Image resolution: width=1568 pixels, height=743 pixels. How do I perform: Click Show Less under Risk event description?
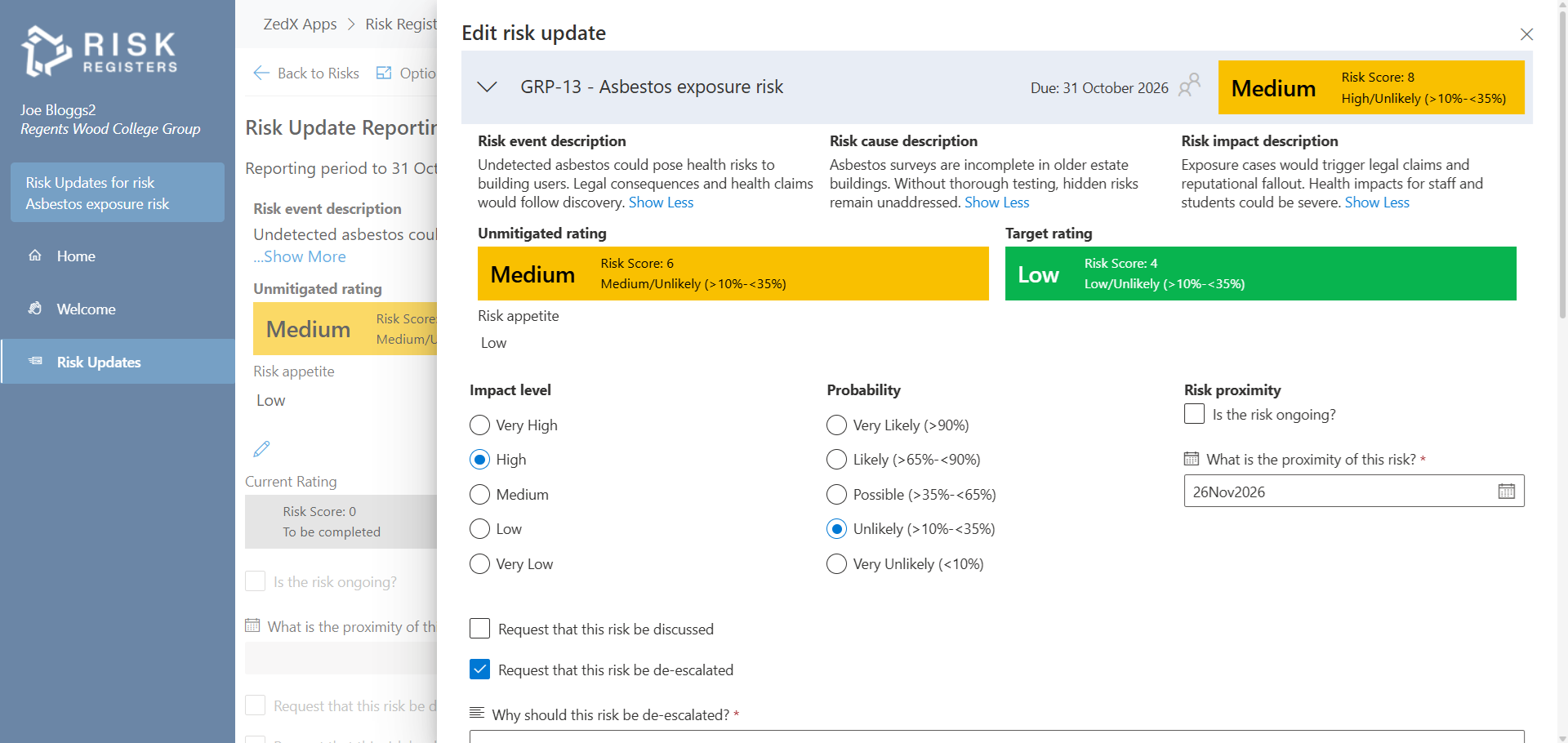click(661, 202)
